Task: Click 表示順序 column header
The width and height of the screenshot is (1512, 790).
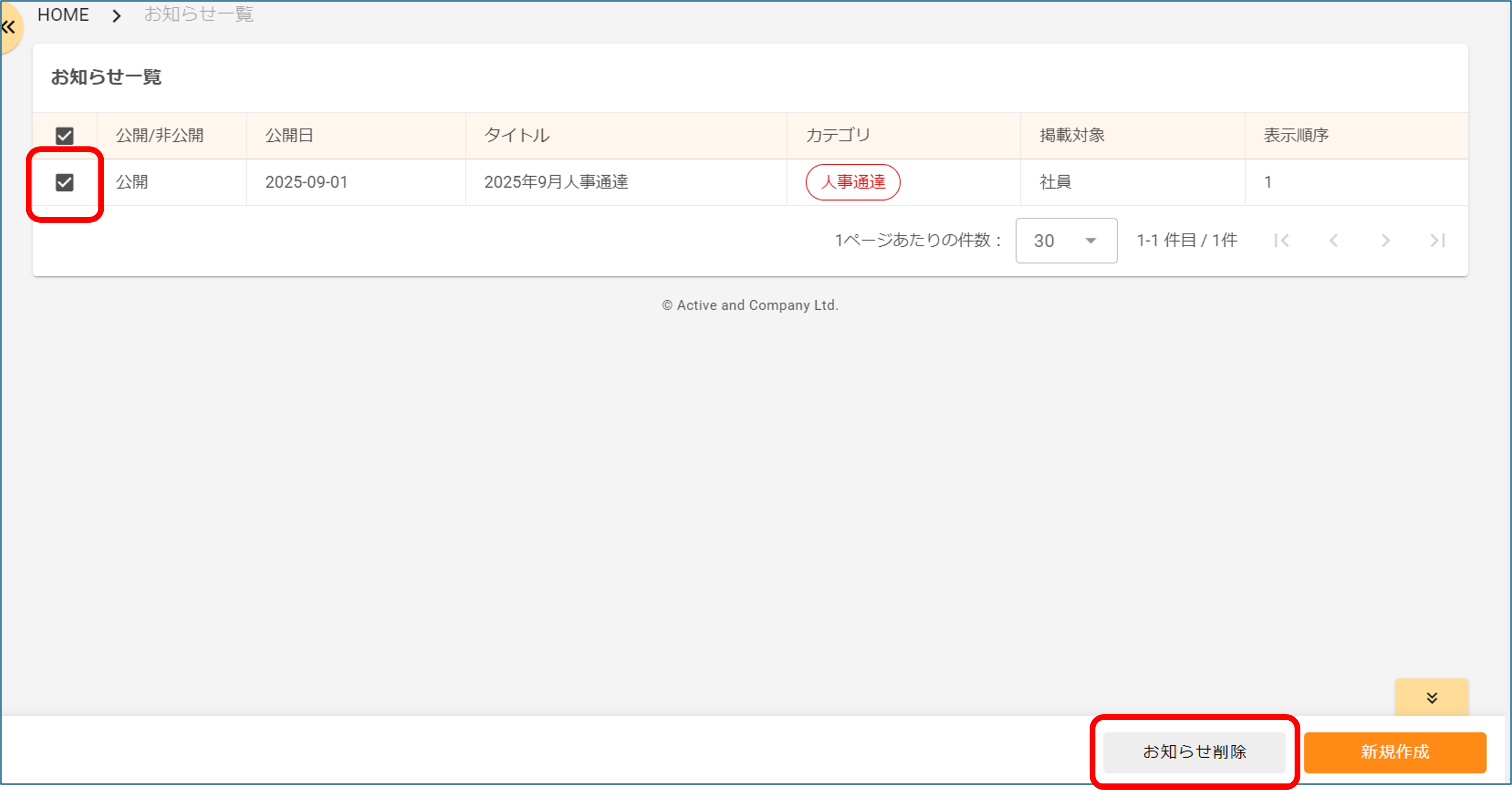Action: coord(1295,136)
